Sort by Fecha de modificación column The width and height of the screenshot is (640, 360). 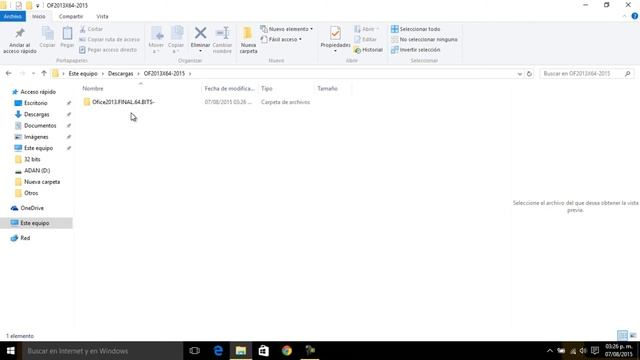pos(230,88)
